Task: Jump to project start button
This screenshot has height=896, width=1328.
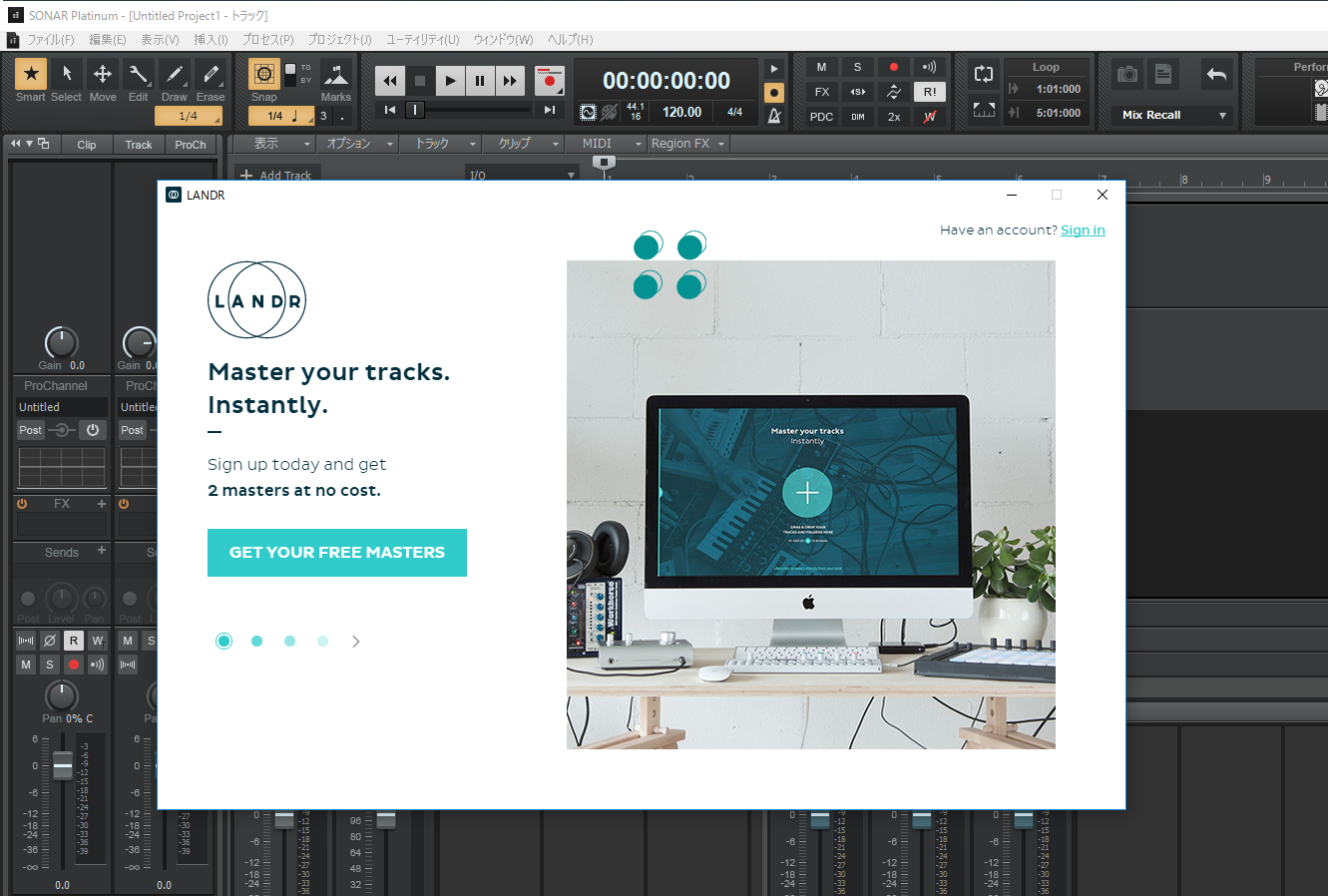Action: (390, 110)
